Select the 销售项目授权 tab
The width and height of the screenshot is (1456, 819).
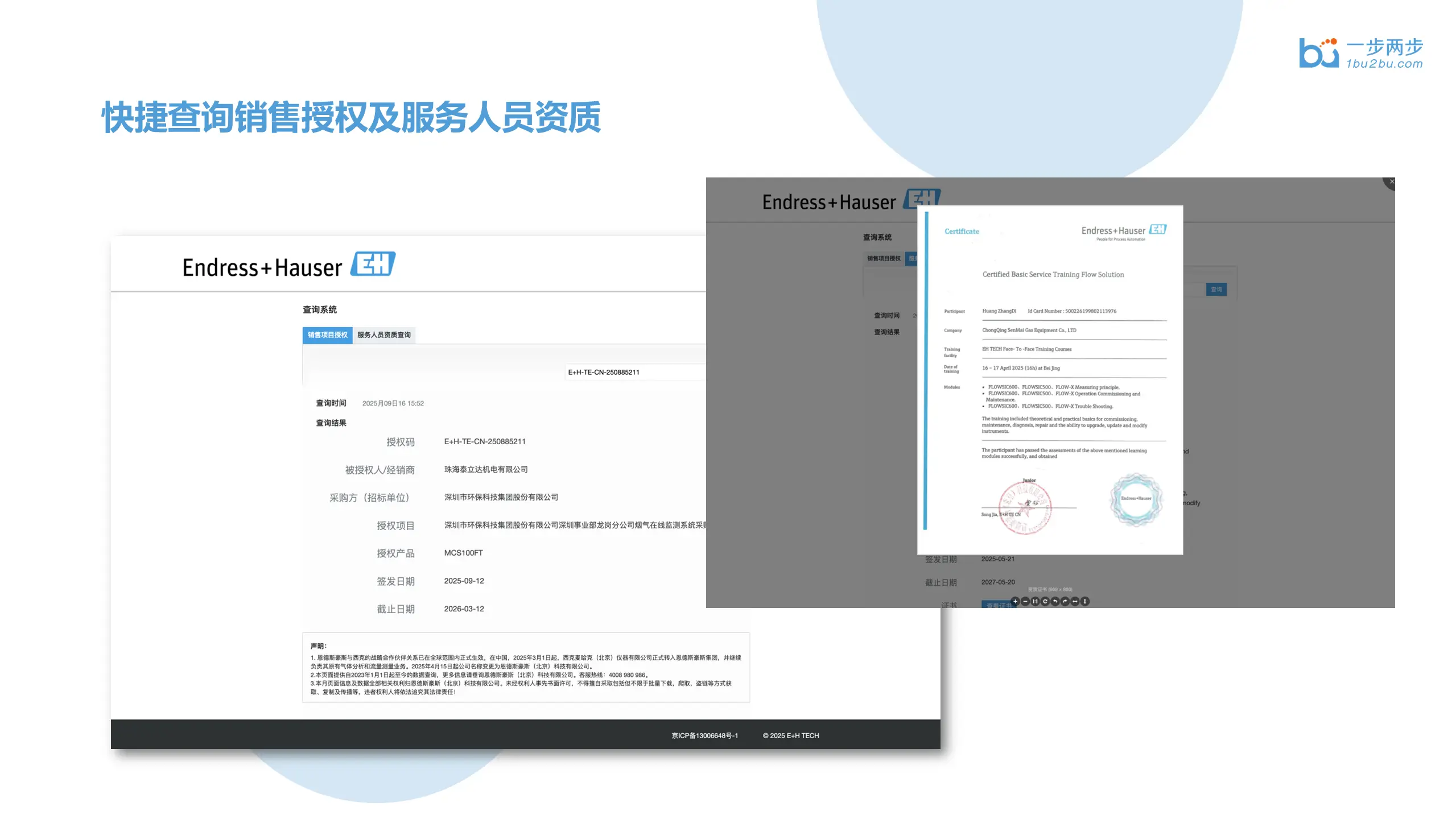pyautogui.click(x=327, y=335)
